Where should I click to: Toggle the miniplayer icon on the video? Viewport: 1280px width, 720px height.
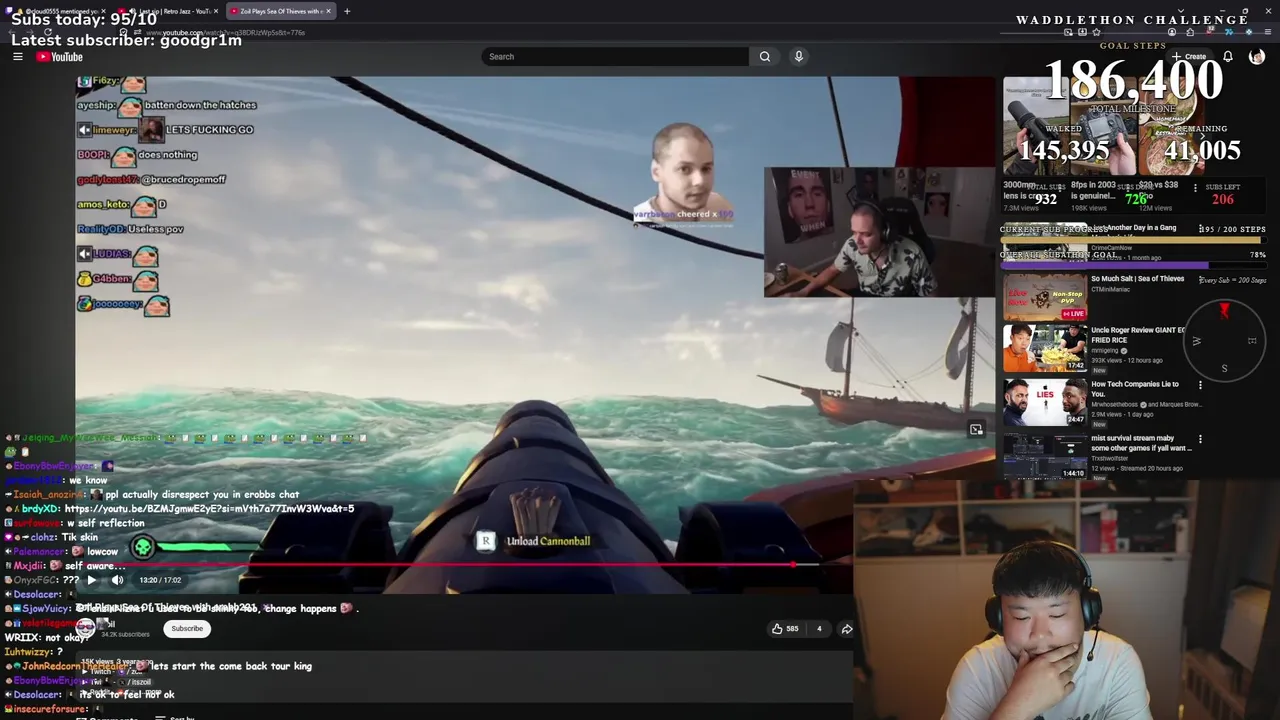click(x=976, y=429)
